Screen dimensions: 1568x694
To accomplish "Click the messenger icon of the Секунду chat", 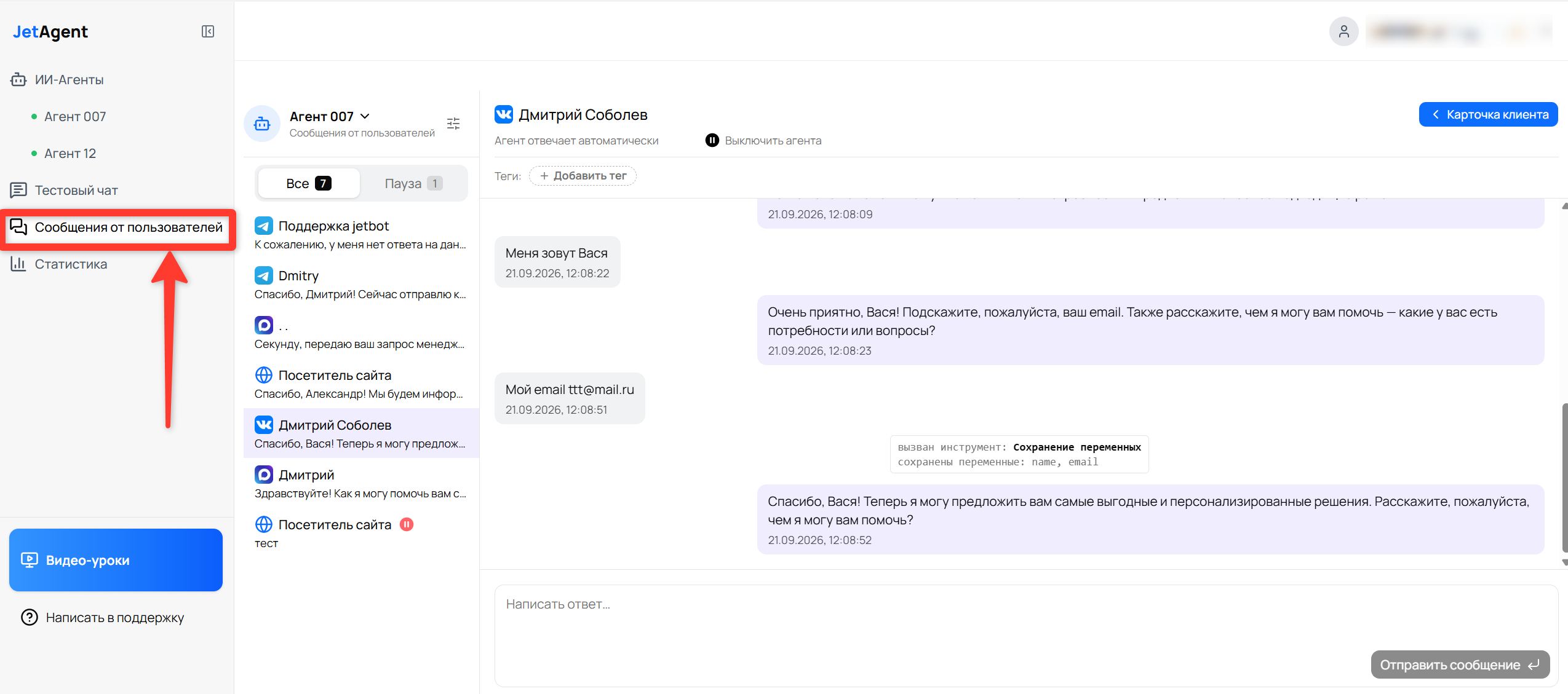I will pos(264,325).
